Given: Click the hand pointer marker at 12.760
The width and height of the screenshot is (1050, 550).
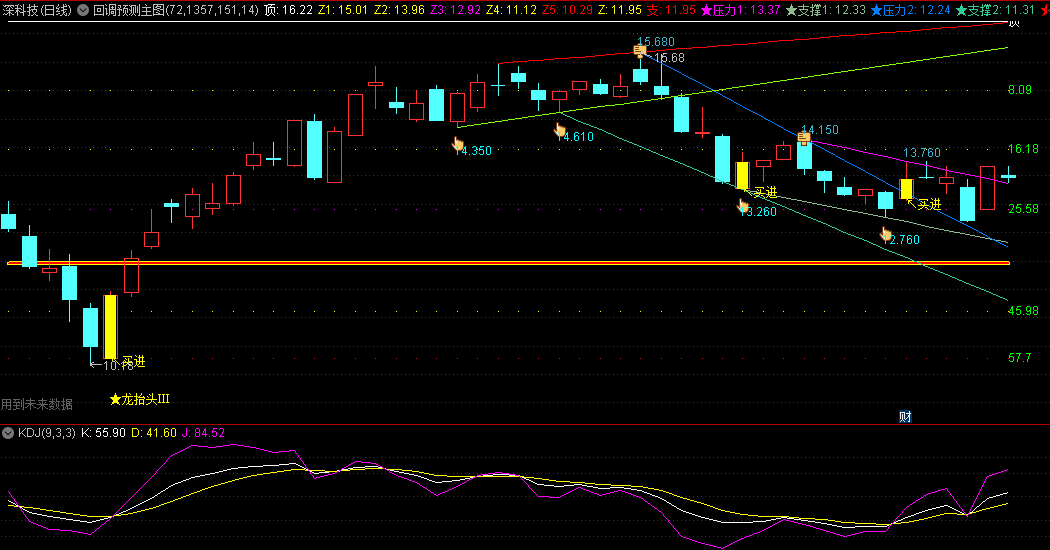Looking at the screenshot, I should click(x=887, y=234).
